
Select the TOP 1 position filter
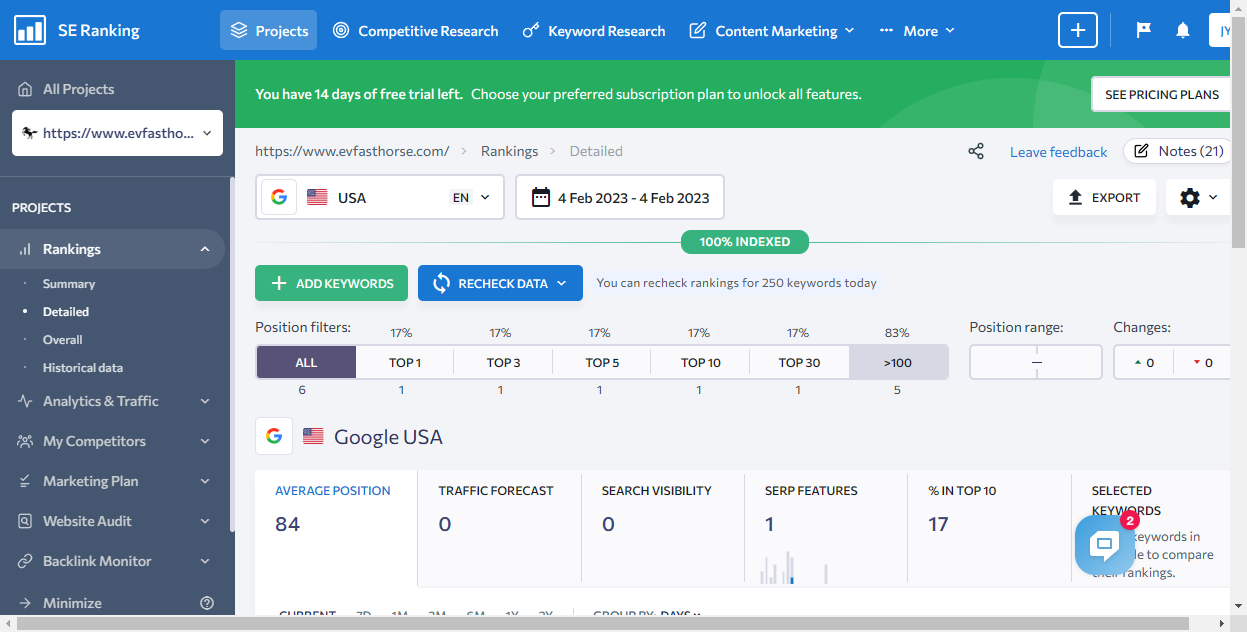[405, 362]
